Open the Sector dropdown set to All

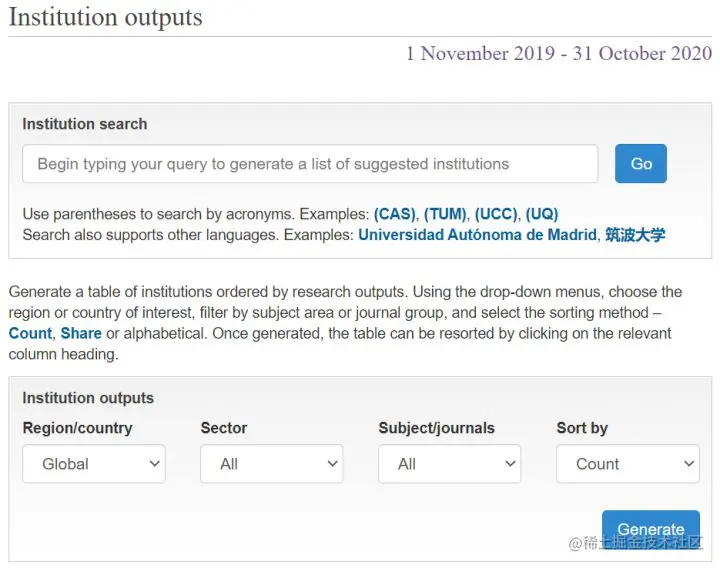(272, 464)
